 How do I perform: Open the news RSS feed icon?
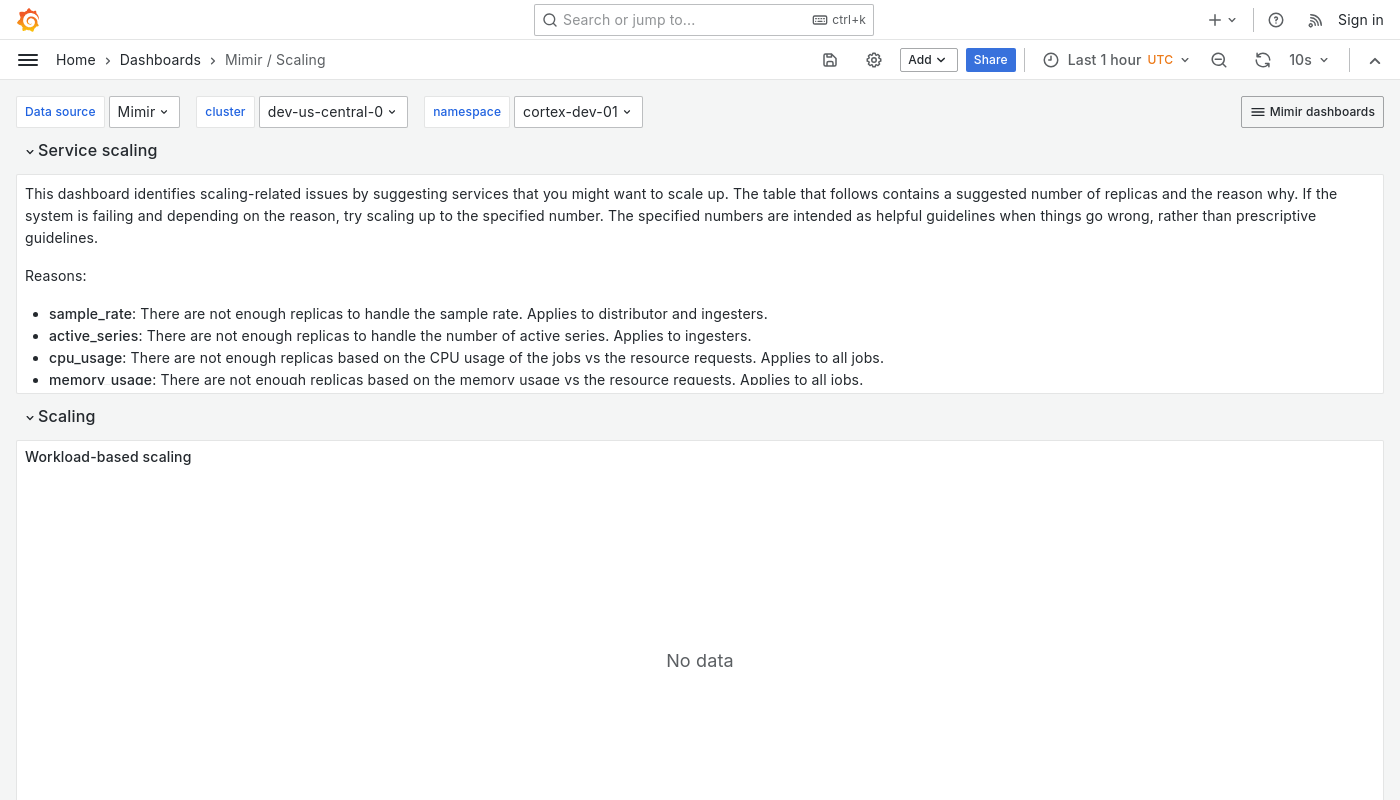click(1316, 20)
